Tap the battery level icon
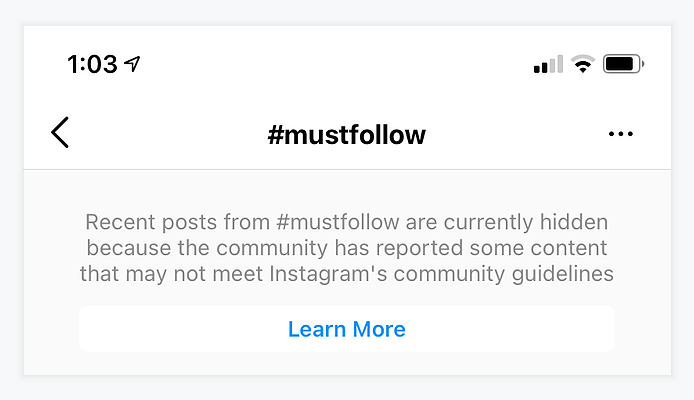This screenshot has width=694, height=400. (x=623, y=64)
